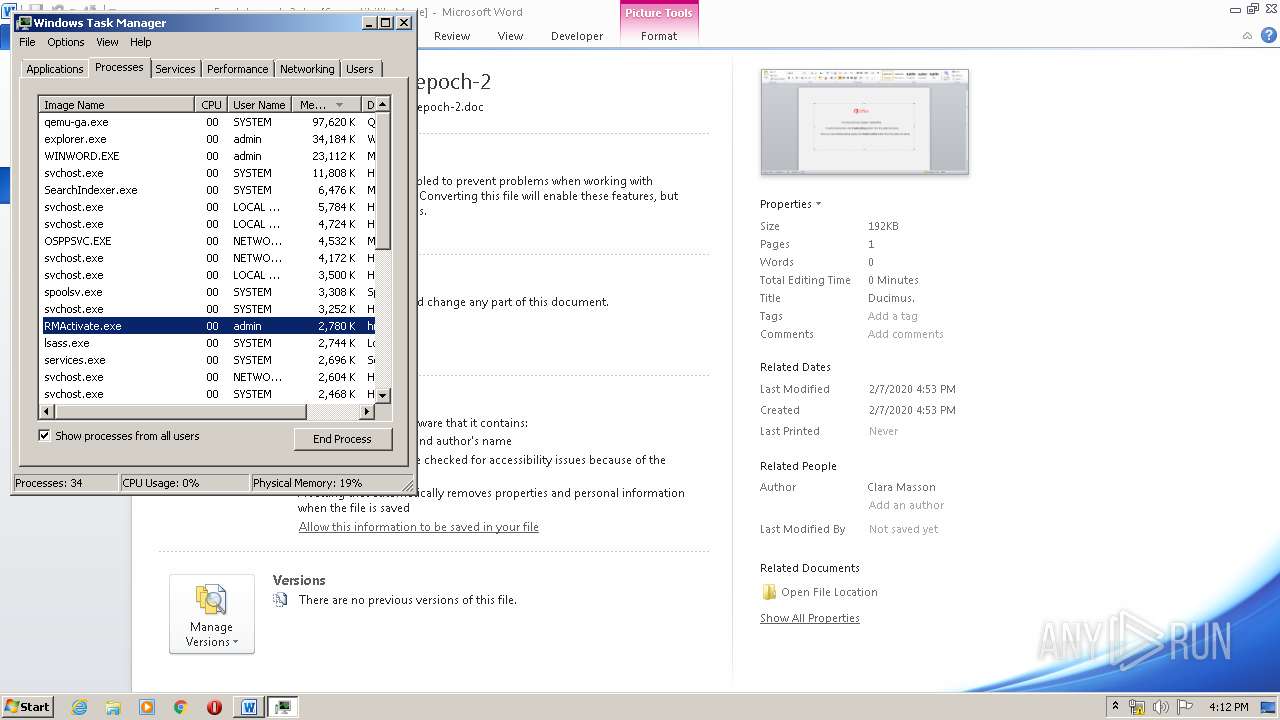Click the folder icon beside Open File Location
Image resolution: width=1280 pixels, height=720 pixels.
[x=769, y=592]
